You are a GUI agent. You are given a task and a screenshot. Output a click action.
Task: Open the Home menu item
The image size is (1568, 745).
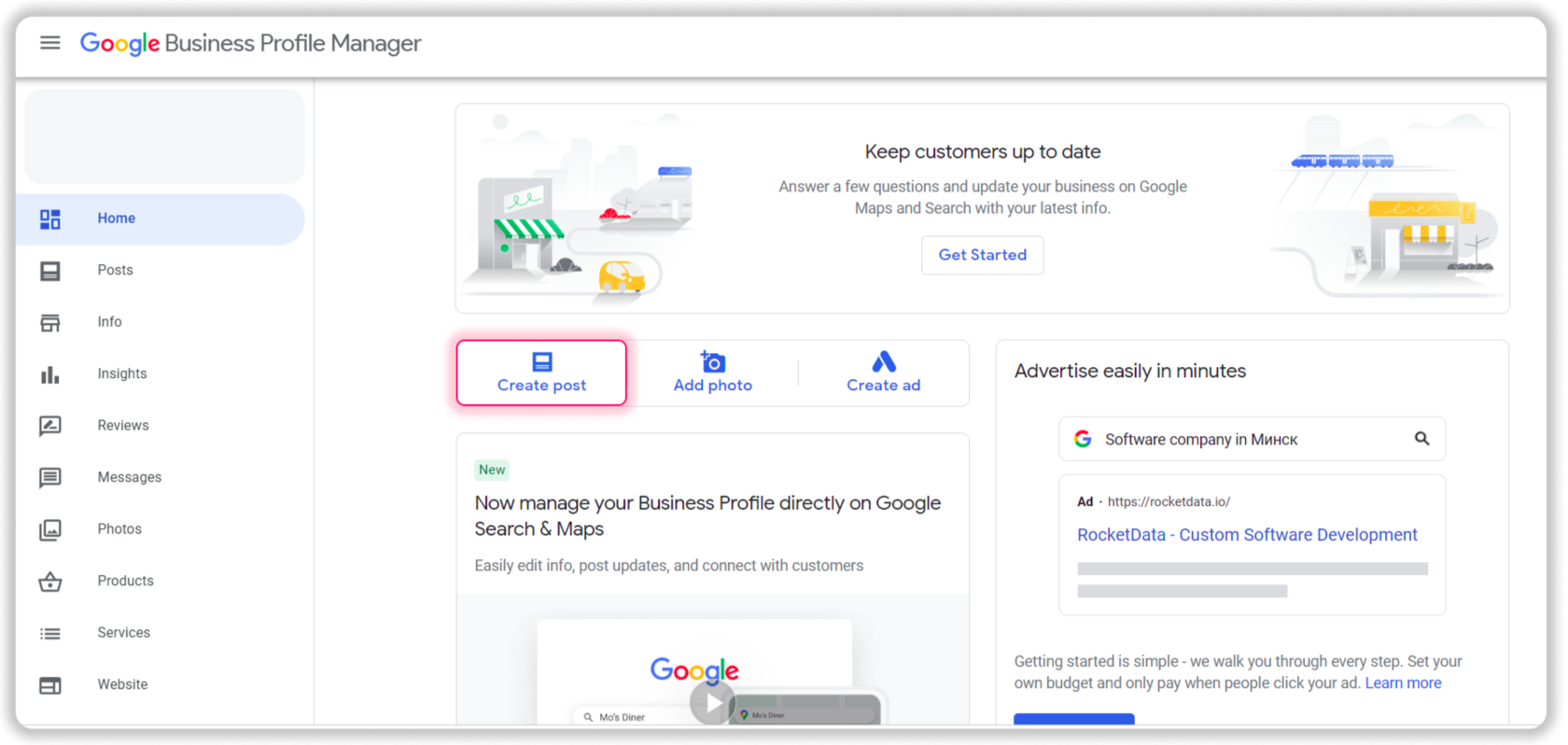pyautogui.click(x=161, y=218)
